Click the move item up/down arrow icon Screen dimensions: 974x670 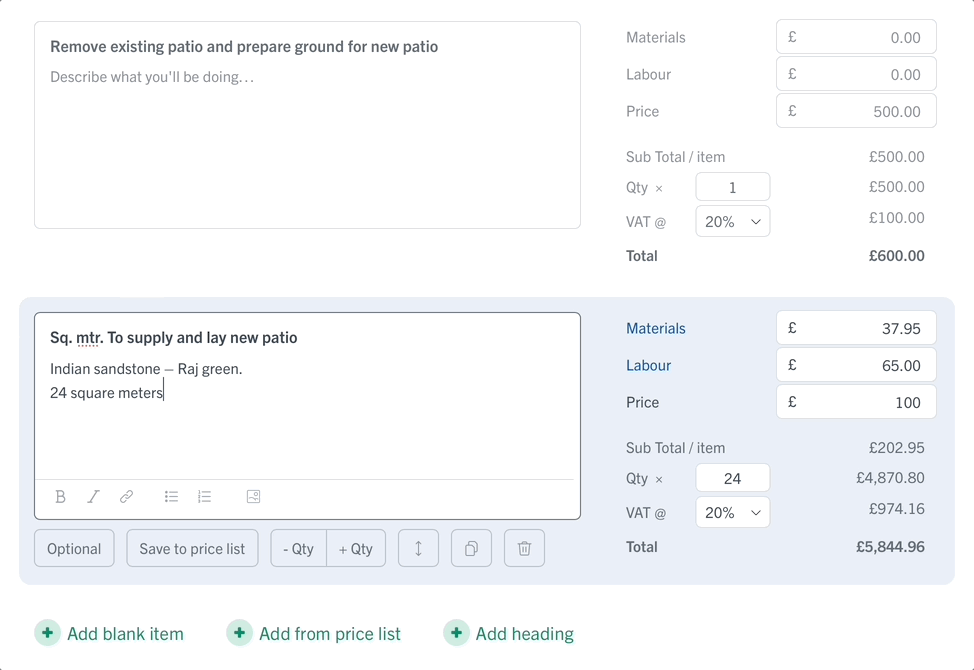[419, 548]
